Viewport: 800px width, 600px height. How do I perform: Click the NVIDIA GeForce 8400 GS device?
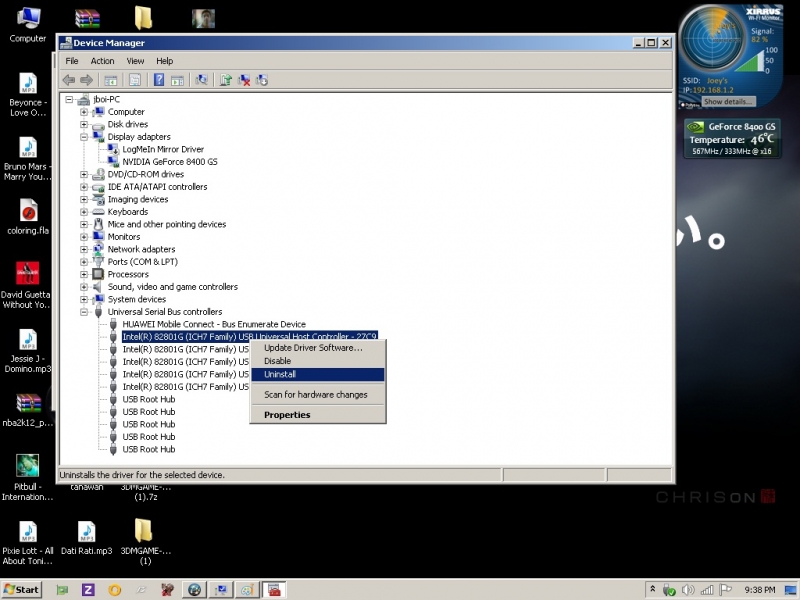(x=168, y=162)
